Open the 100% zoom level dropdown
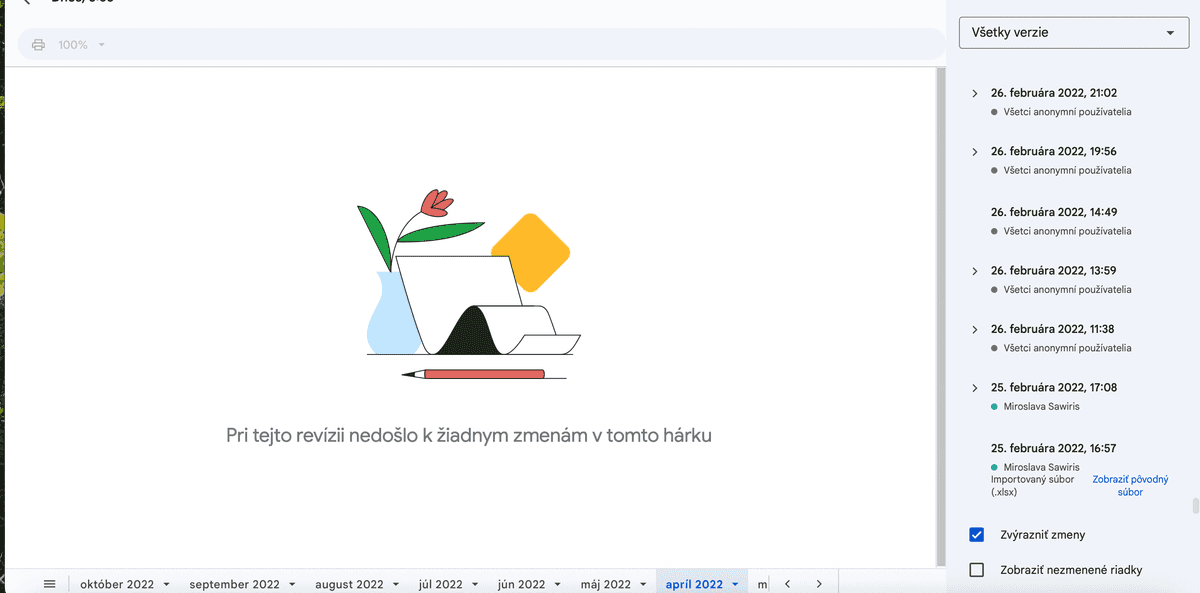Image resolution: width=1200 pixels, height=593 pixels. point(82,45)
